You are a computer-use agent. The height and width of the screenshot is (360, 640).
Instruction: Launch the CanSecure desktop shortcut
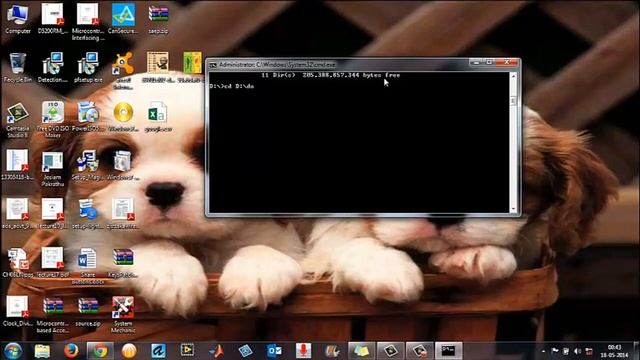(x=123, y=18)
